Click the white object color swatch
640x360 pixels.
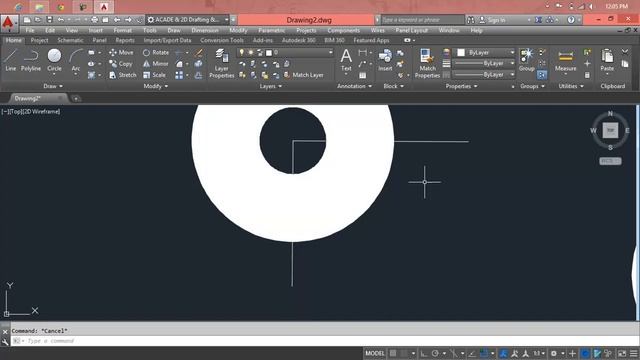pyautogui.click(x=461, y=52)
